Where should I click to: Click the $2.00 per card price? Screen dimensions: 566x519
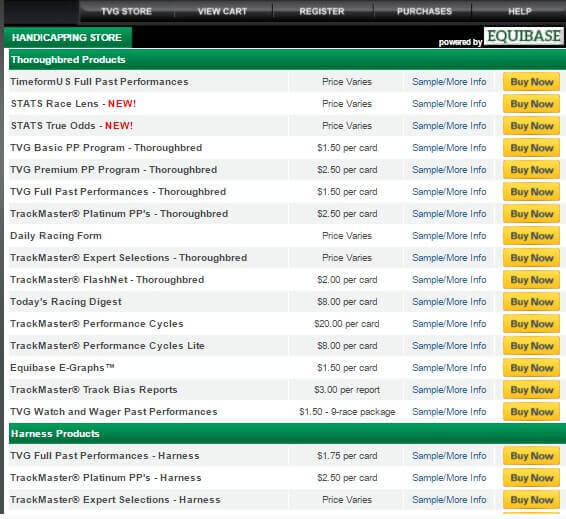(347, 280)
